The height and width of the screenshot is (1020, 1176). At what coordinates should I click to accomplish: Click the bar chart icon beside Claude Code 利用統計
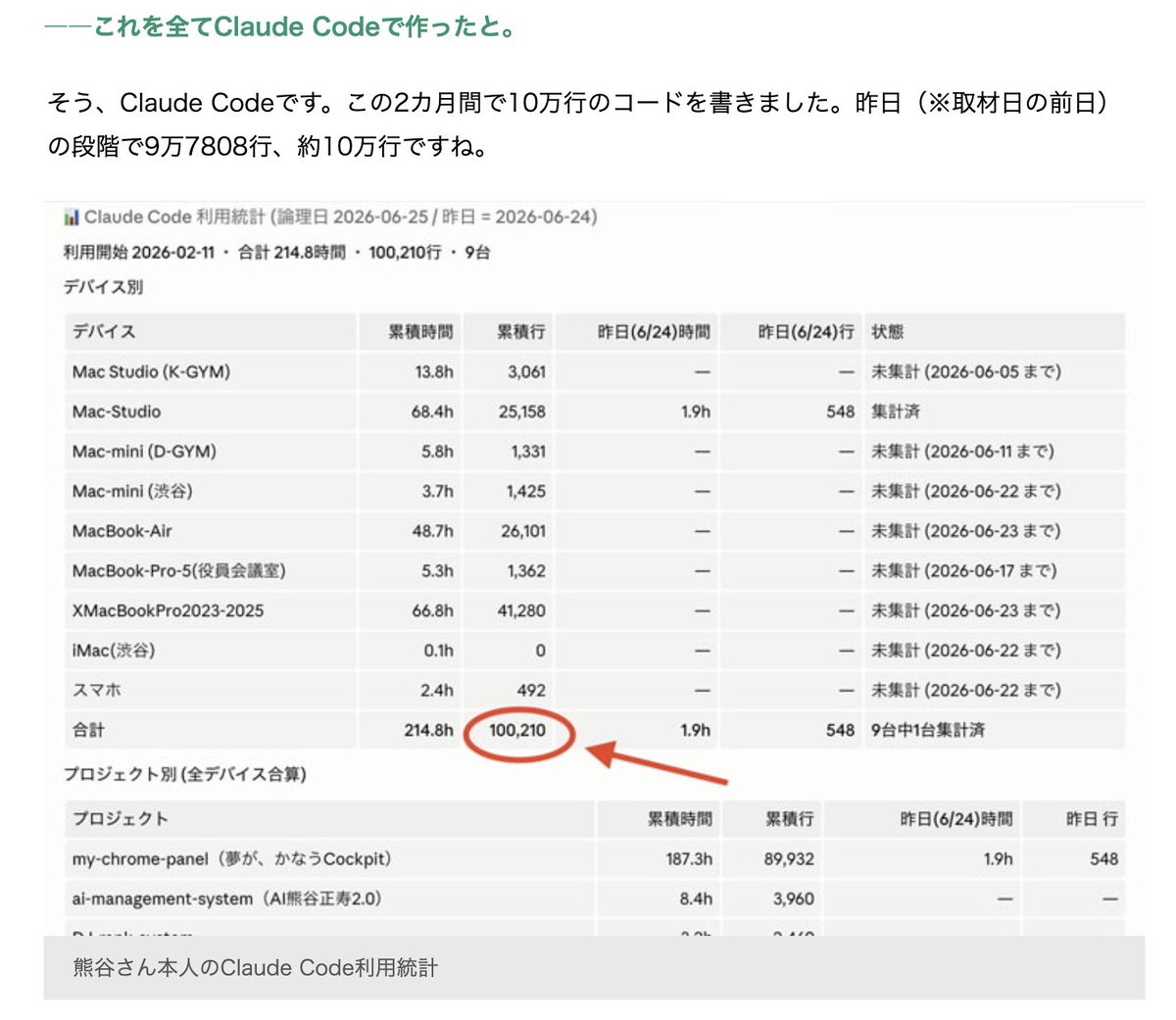71,217
